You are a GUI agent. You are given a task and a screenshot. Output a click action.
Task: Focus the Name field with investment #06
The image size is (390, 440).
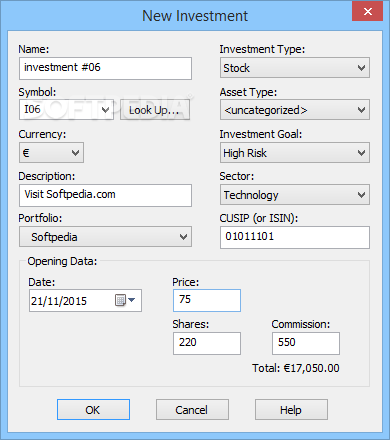(105, 68)
